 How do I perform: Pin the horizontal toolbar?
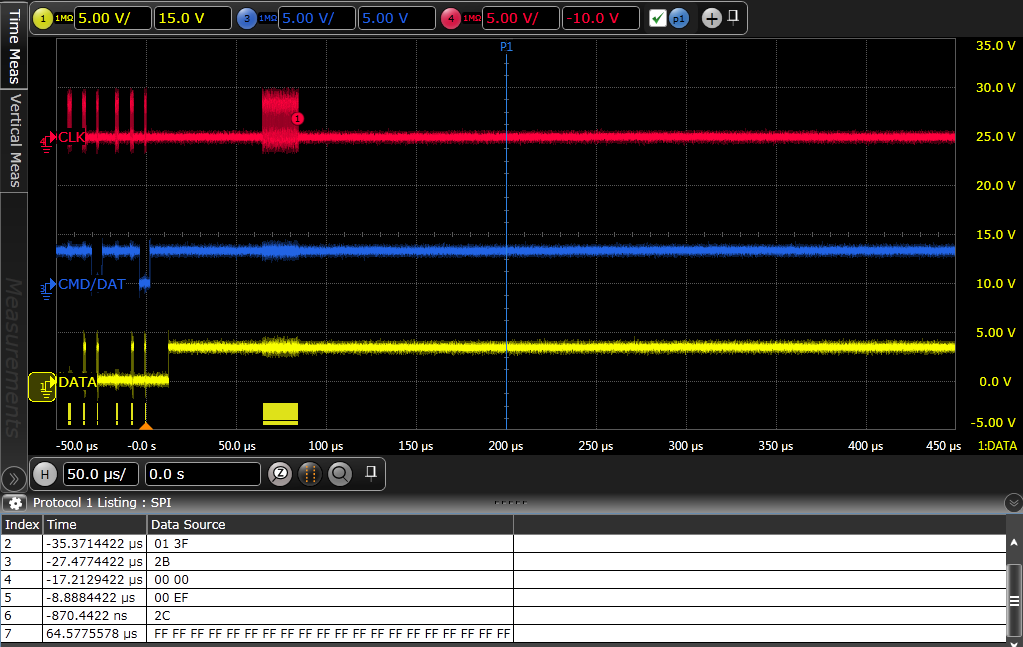click(x=371, y=473)
